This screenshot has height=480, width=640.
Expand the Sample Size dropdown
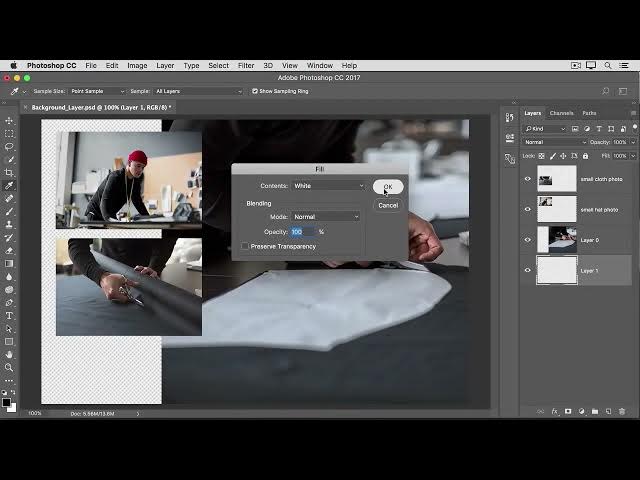[96, 91]
